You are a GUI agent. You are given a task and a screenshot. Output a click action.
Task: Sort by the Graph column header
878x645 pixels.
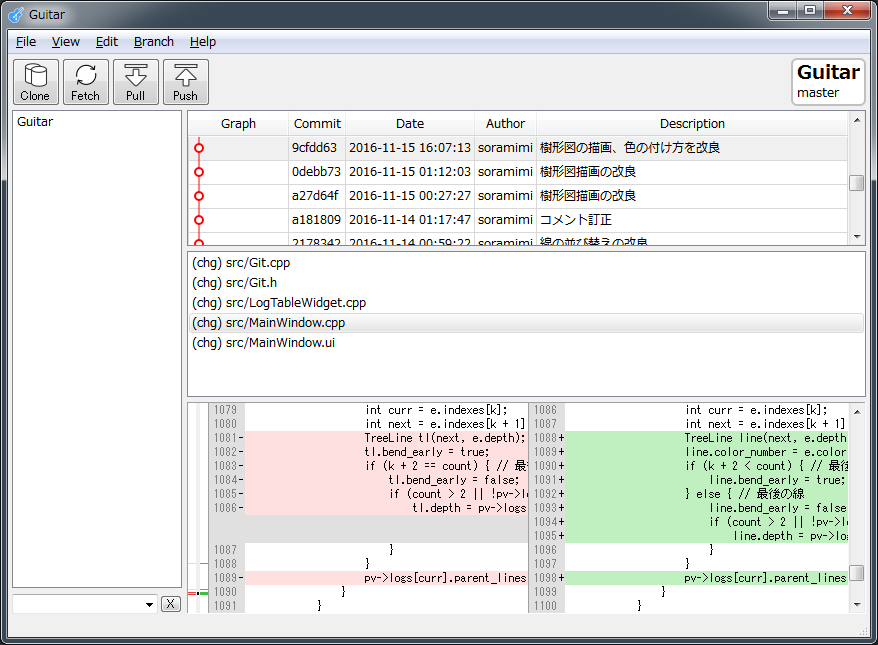[x=238, y=124]
